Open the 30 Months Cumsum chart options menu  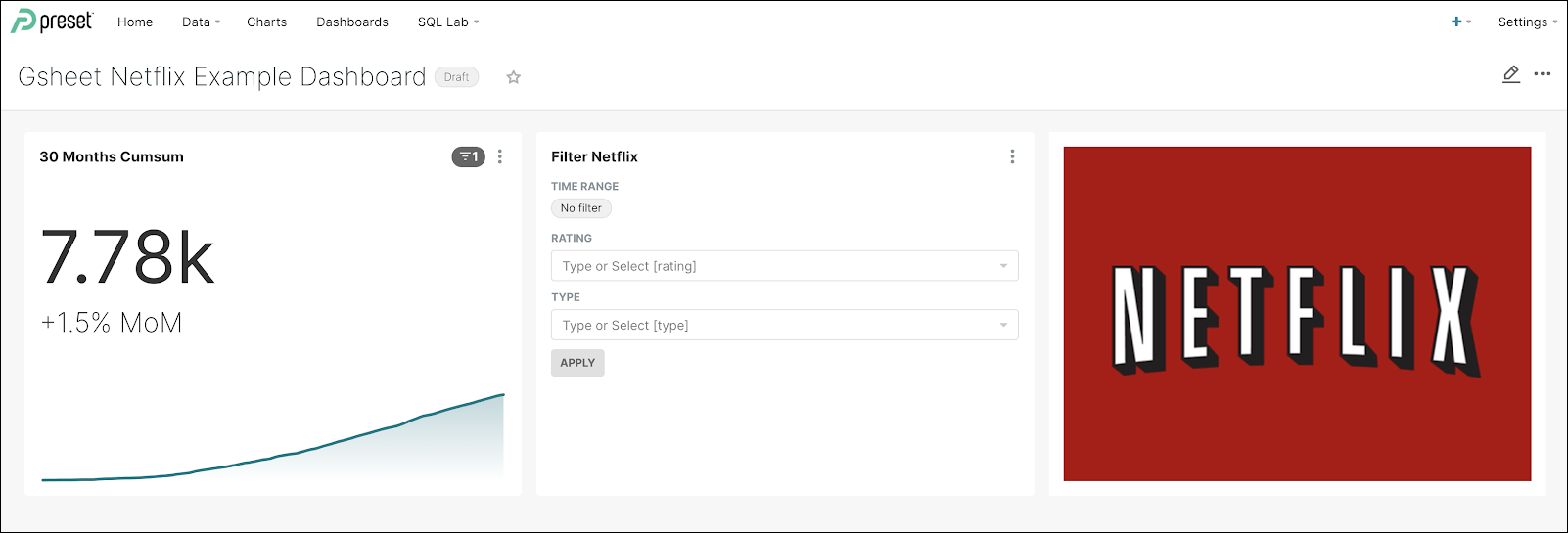point(500,156)
